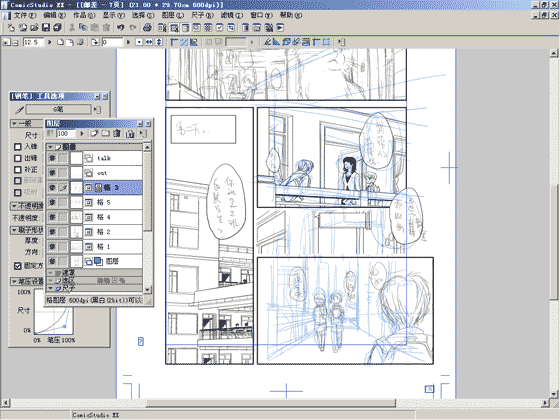Image resolution: width=560 pixels, height=420 pixels.
Task: Click the layer properties icon after trash
Action: [x=130, y=134]
